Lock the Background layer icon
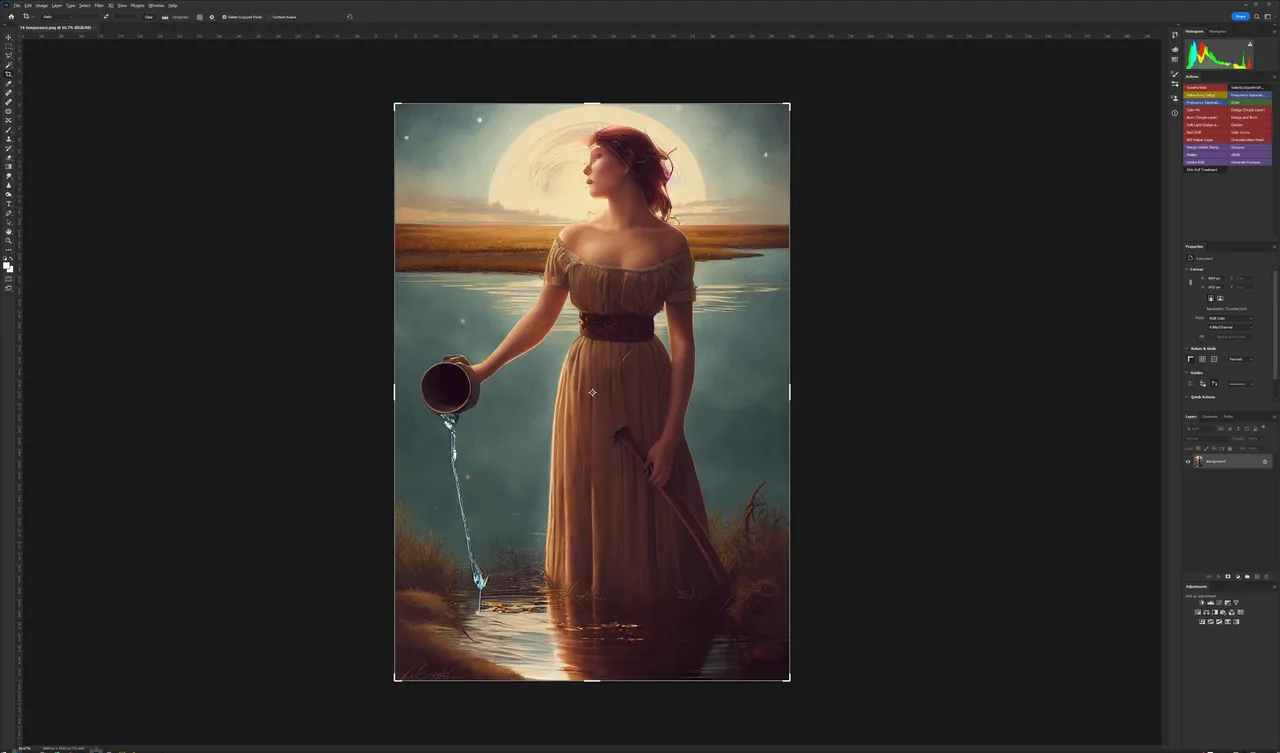This screenshot has width=1280, height=753. pyautogui.click(x=1265, y=462)
